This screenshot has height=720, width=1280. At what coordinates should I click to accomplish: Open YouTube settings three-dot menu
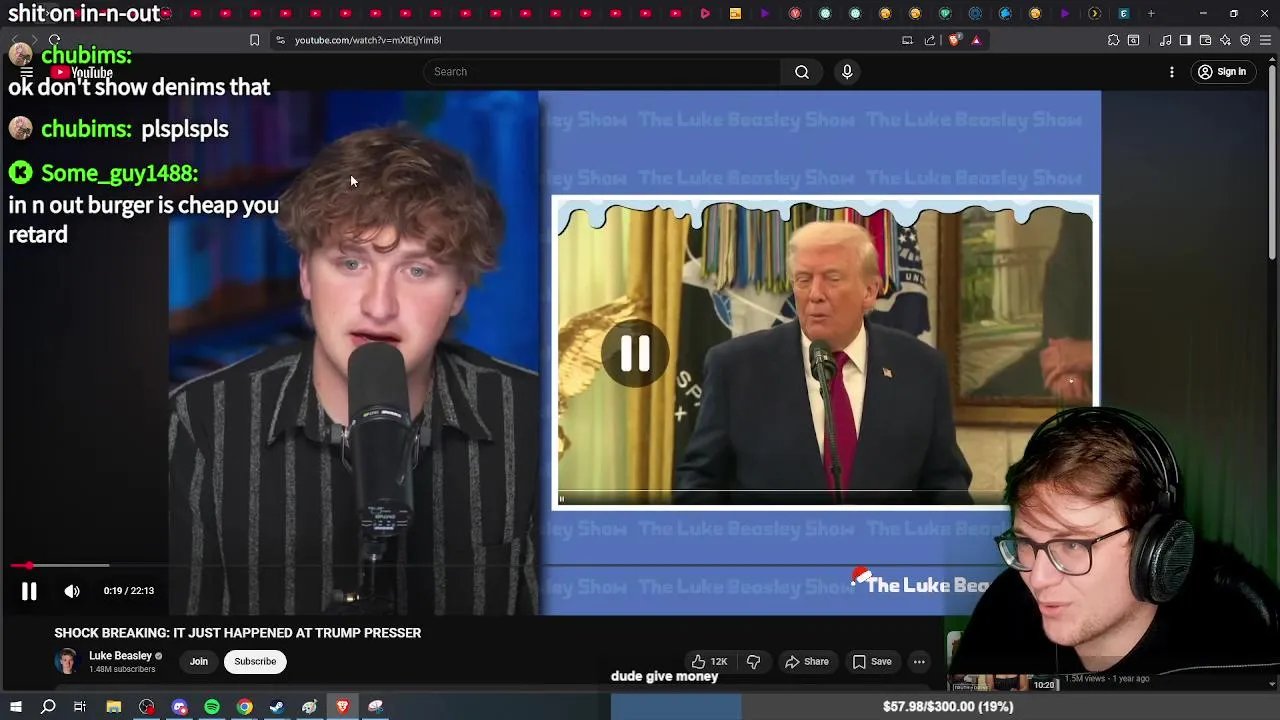[1172, 72]
